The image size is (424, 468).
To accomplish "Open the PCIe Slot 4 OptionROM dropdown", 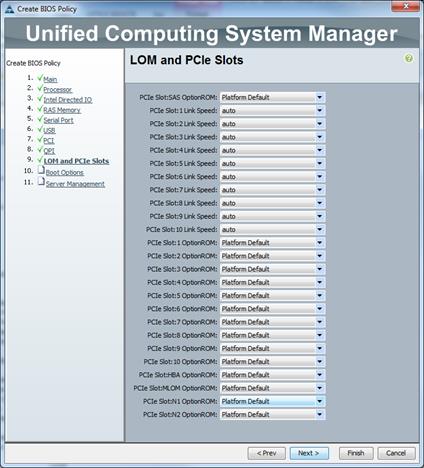I will tap(272, 283).
